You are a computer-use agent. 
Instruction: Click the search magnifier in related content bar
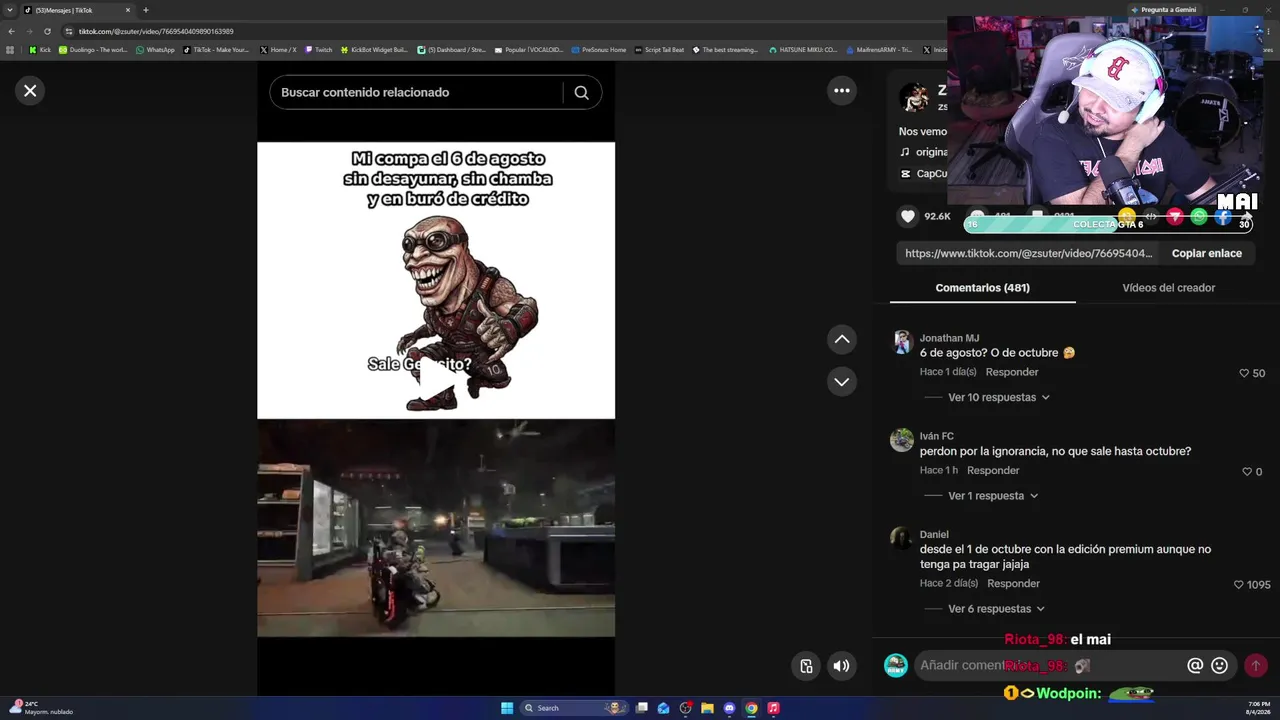[x=581, y=93]
